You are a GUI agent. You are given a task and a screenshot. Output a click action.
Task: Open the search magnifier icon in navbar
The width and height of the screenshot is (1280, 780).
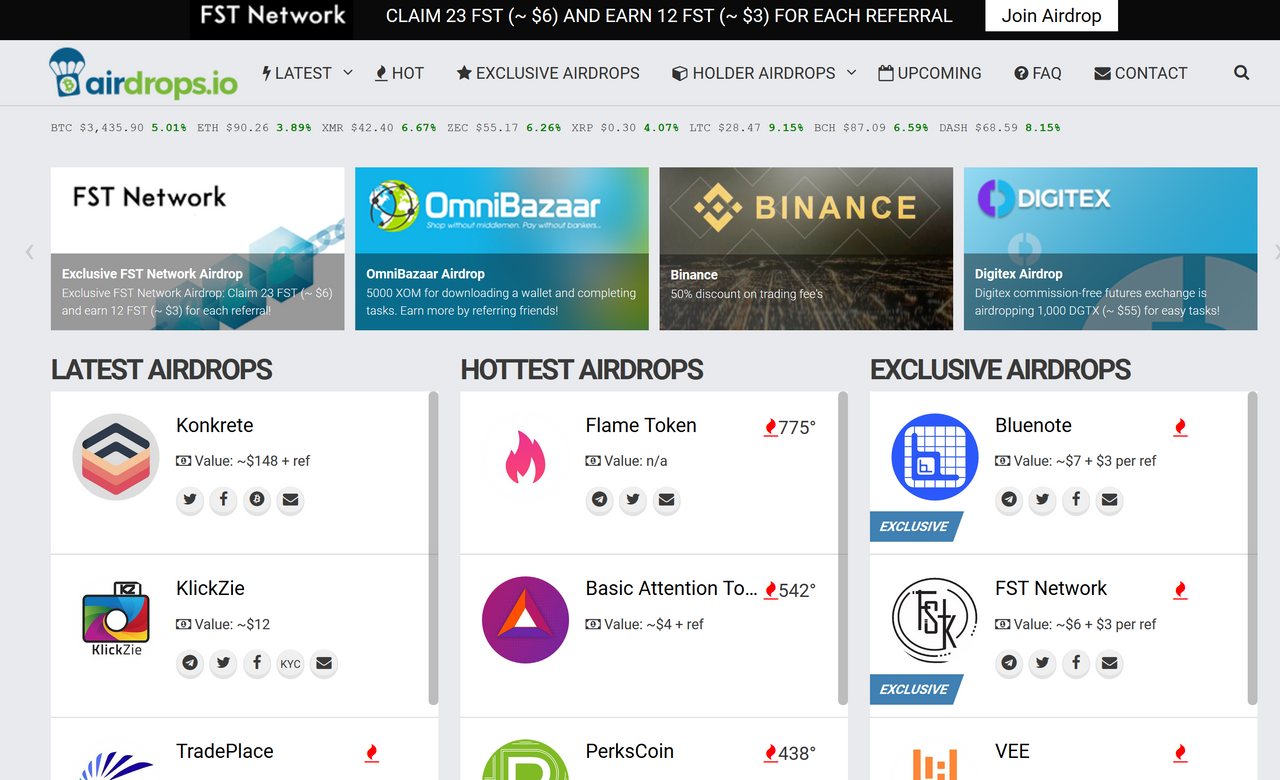[x=1241, y=73]
